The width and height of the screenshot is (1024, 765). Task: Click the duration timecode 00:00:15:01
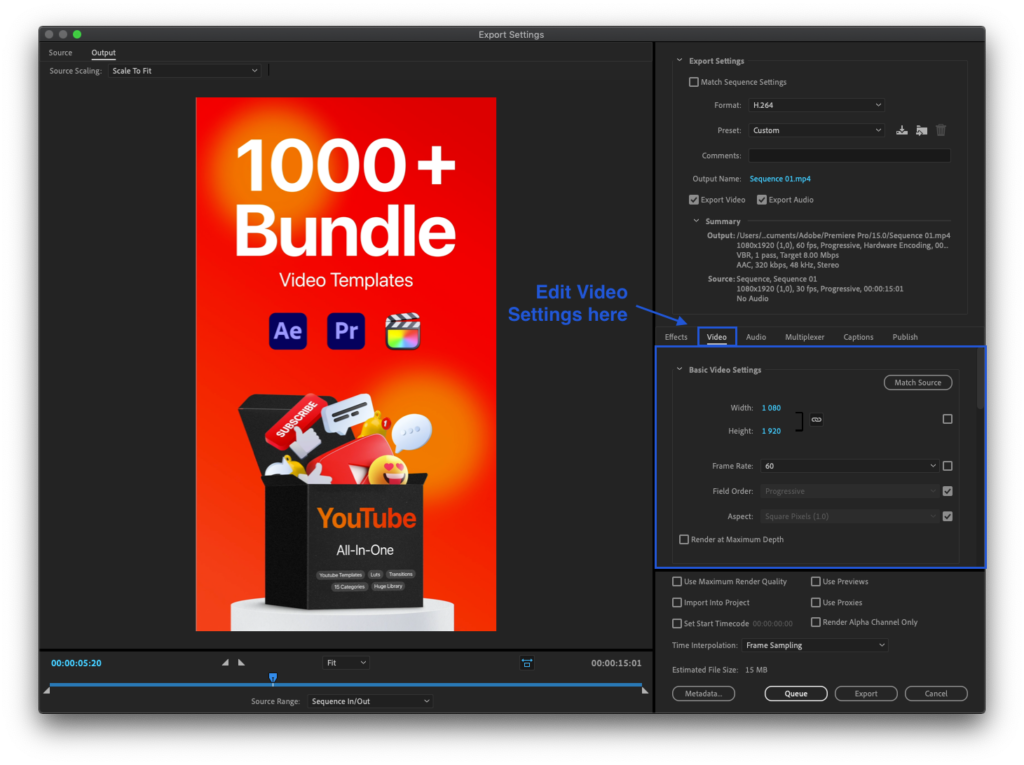[x=616, y=663]
